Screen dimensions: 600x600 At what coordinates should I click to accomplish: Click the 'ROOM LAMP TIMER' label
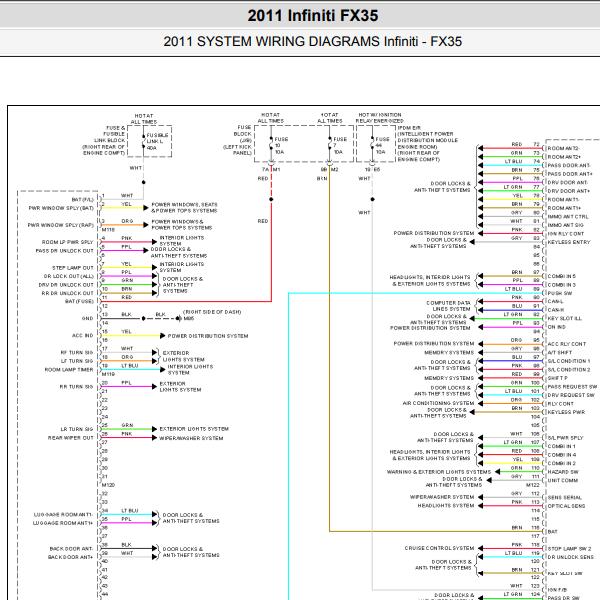coord(69,370)
